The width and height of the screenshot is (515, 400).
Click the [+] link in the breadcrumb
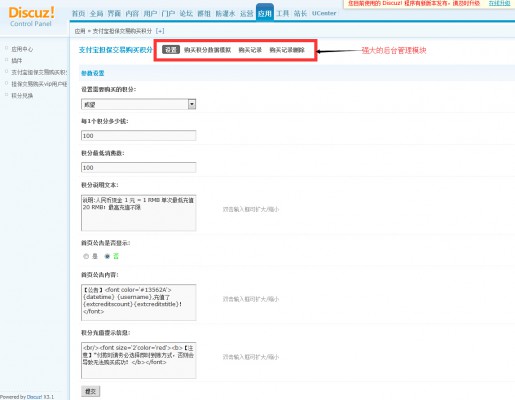click(160, 31)
